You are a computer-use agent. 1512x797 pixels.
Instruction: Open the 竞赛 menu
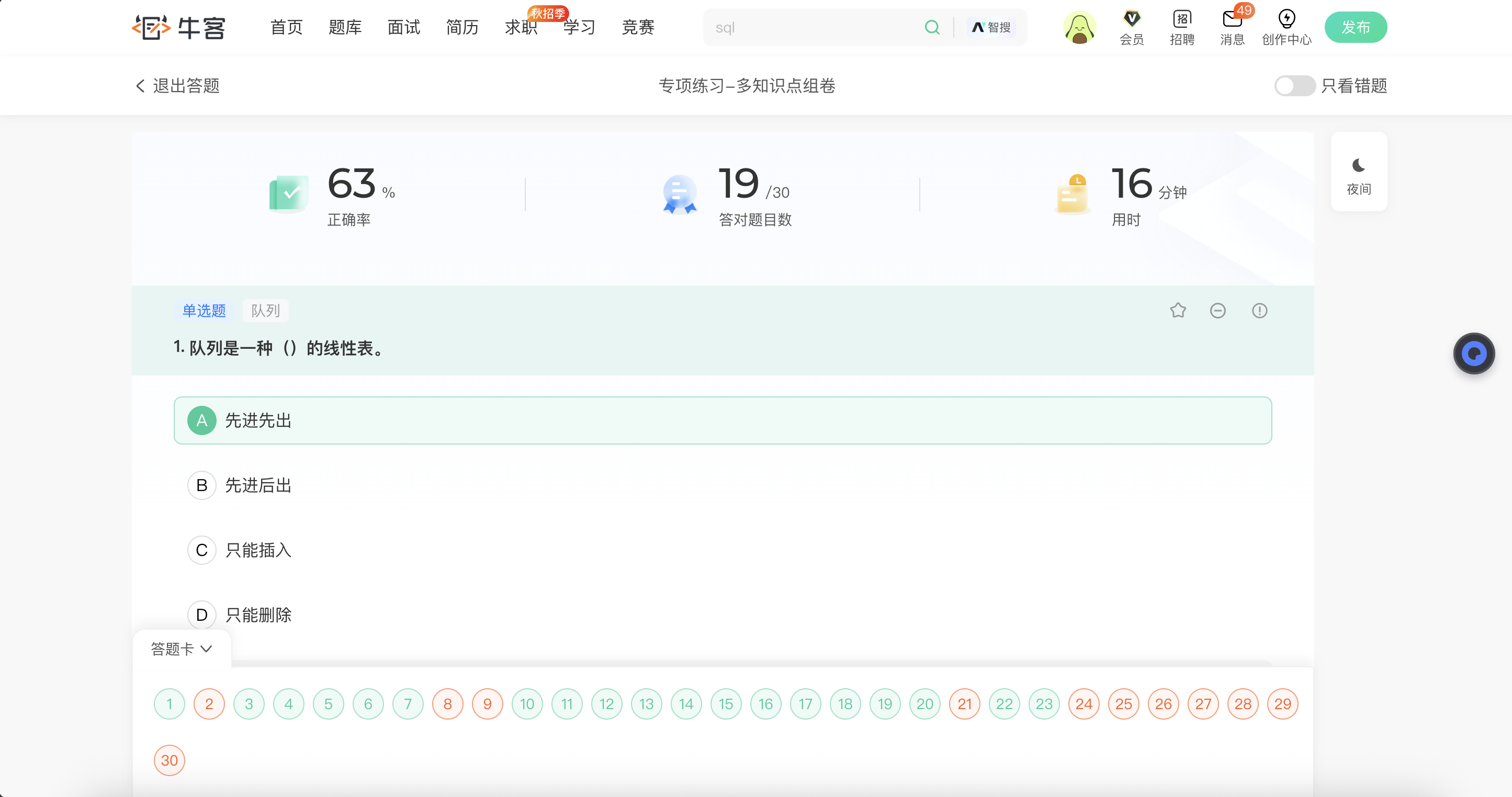[638, 28]
